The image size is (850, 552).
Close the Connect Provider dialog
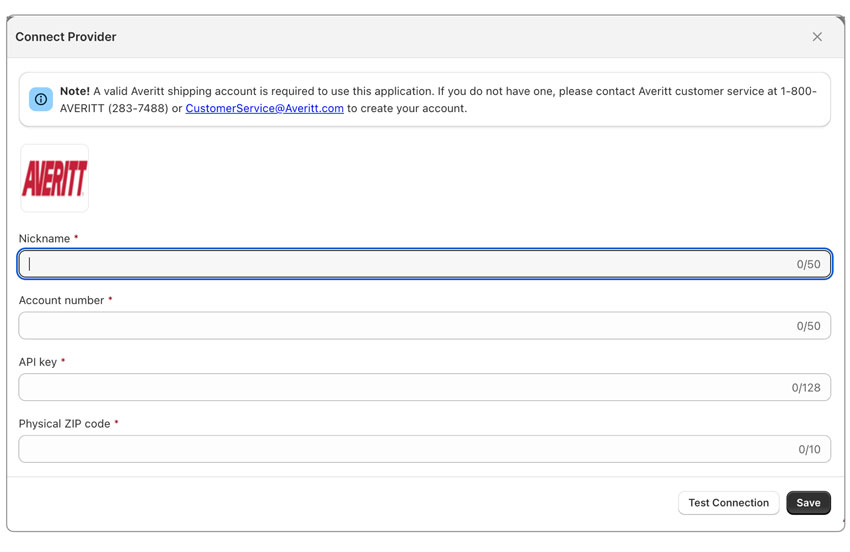pyautogui.click(x=817, y=37)
